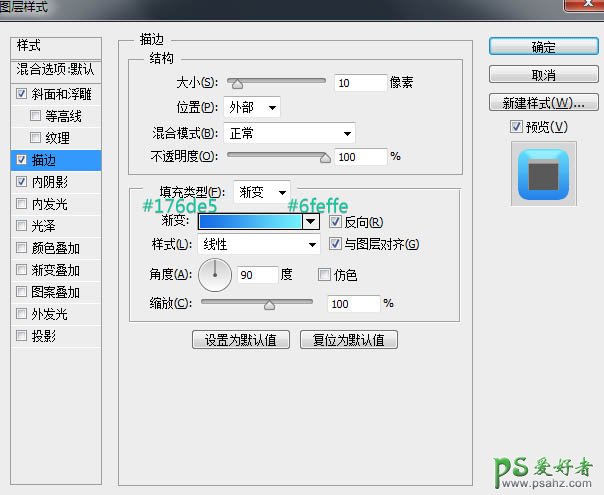
Task: Enable the 投影 drop shadow checkbox
Action: pyautogui.click(x=22, y=336)
